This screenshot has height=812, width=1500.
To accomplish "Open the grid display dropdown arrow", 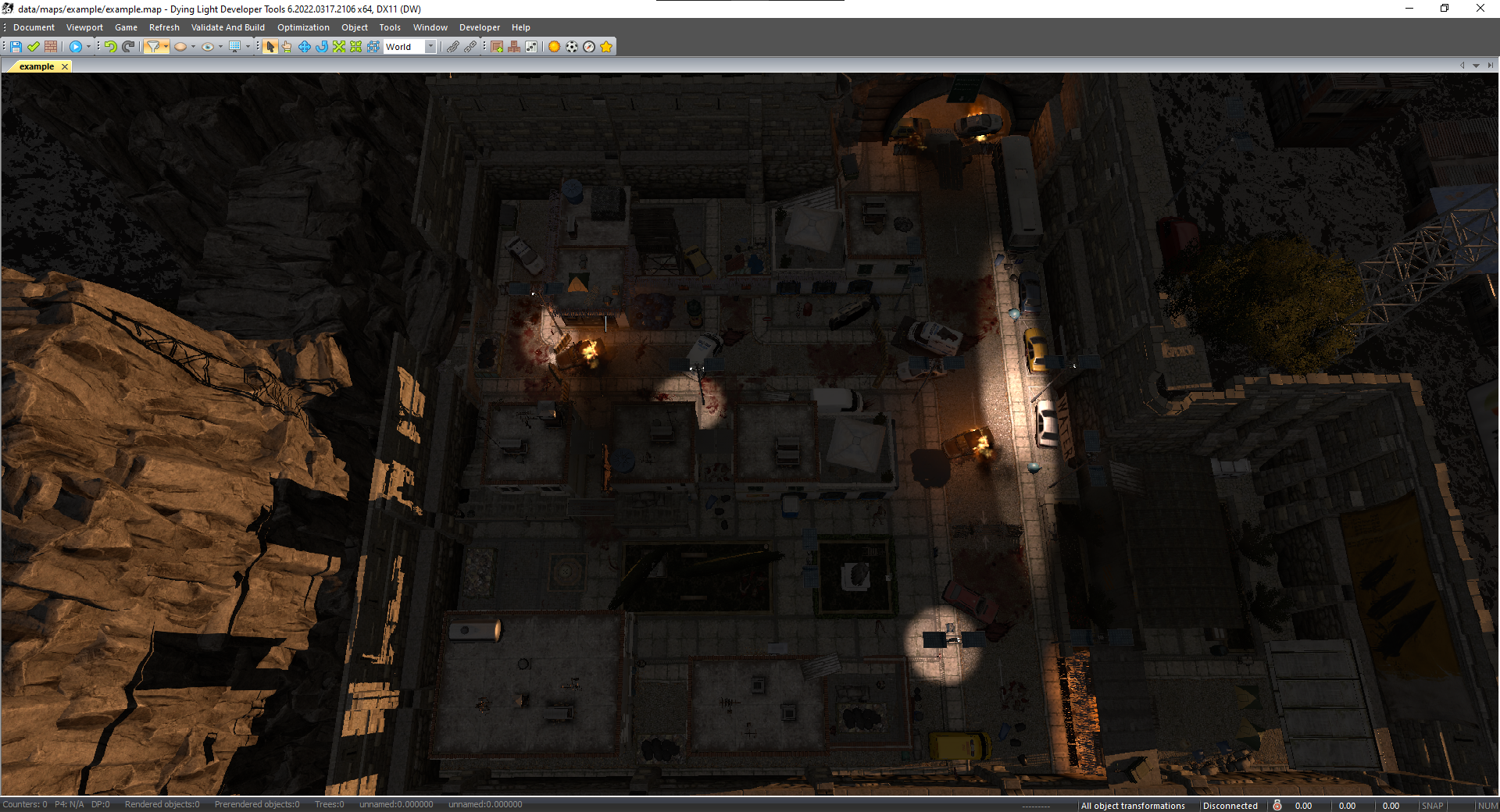I will point(248,47).
